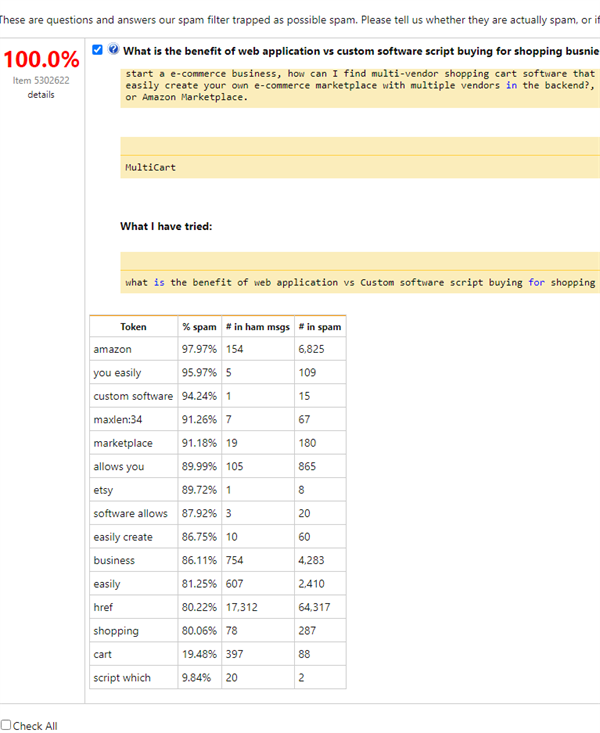Screen dimensions: 600x733
Task: Click the # in spam column header
Action: [x=320, y=327]
